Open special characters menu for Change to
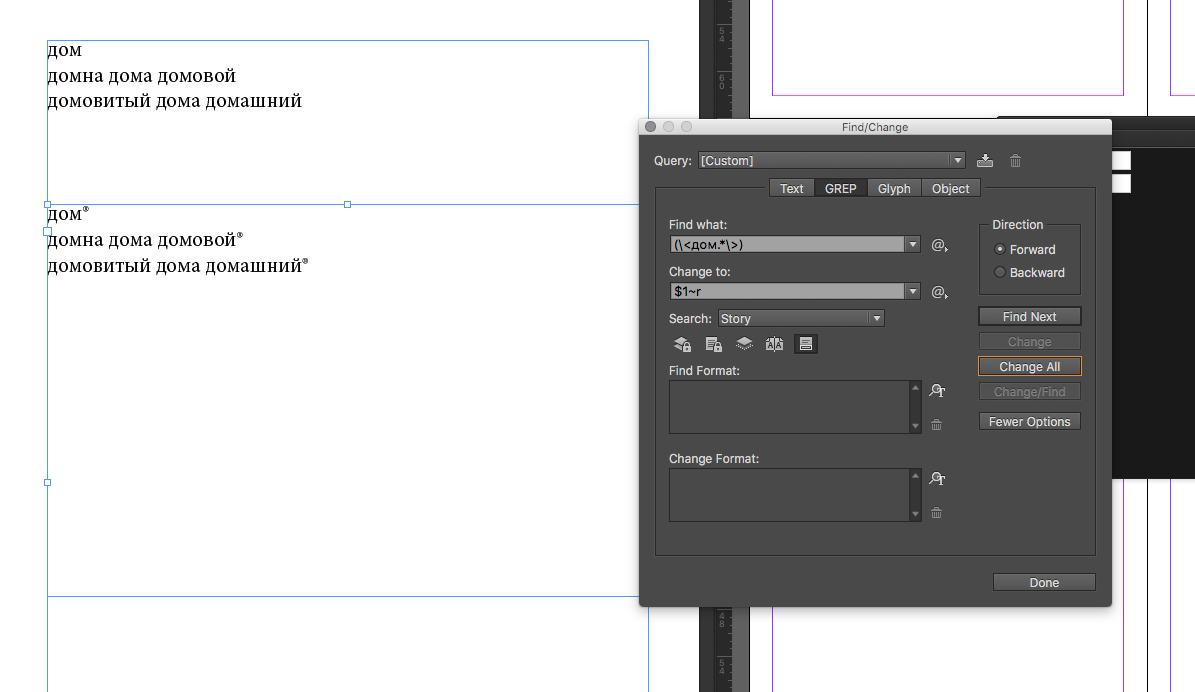This screenshot has width=1195, height=692. 939,292
